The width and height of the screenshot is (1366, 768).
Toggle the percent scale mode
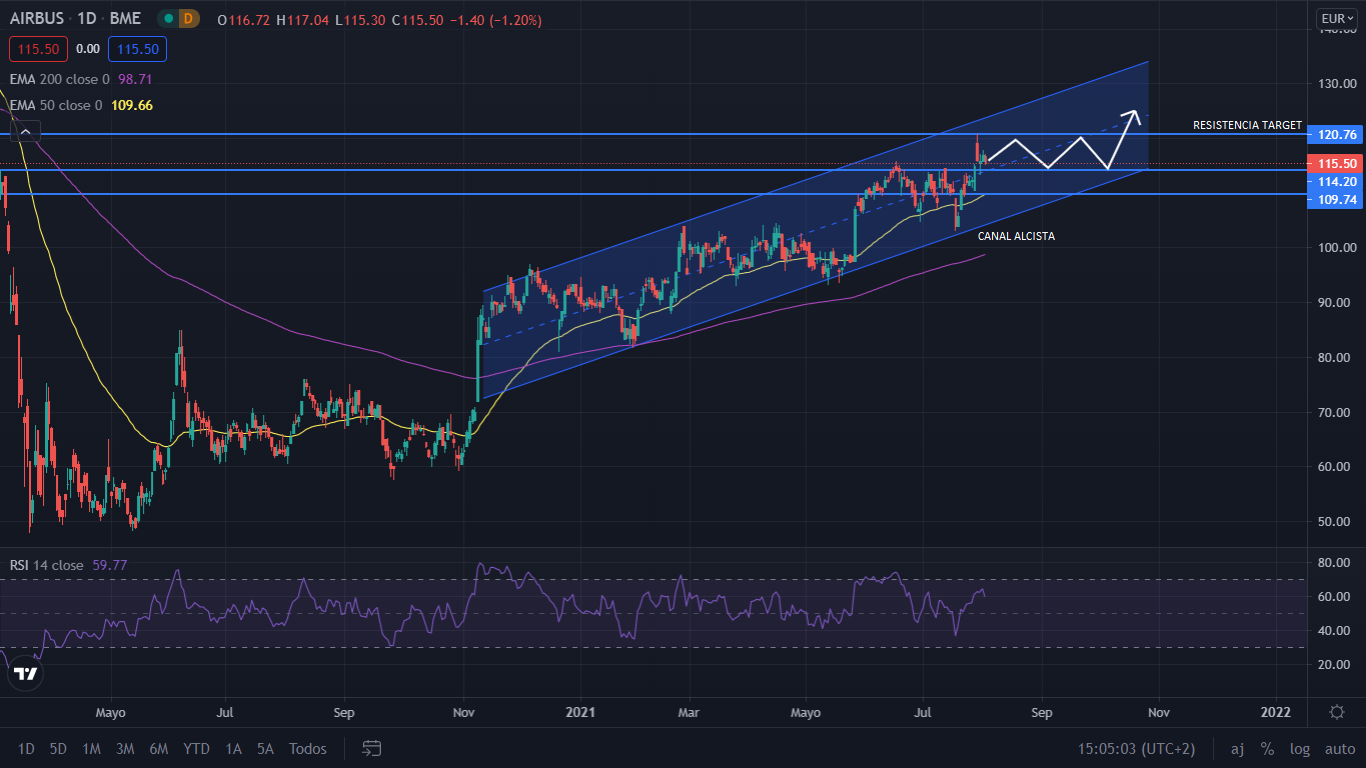click(1267, 748)
